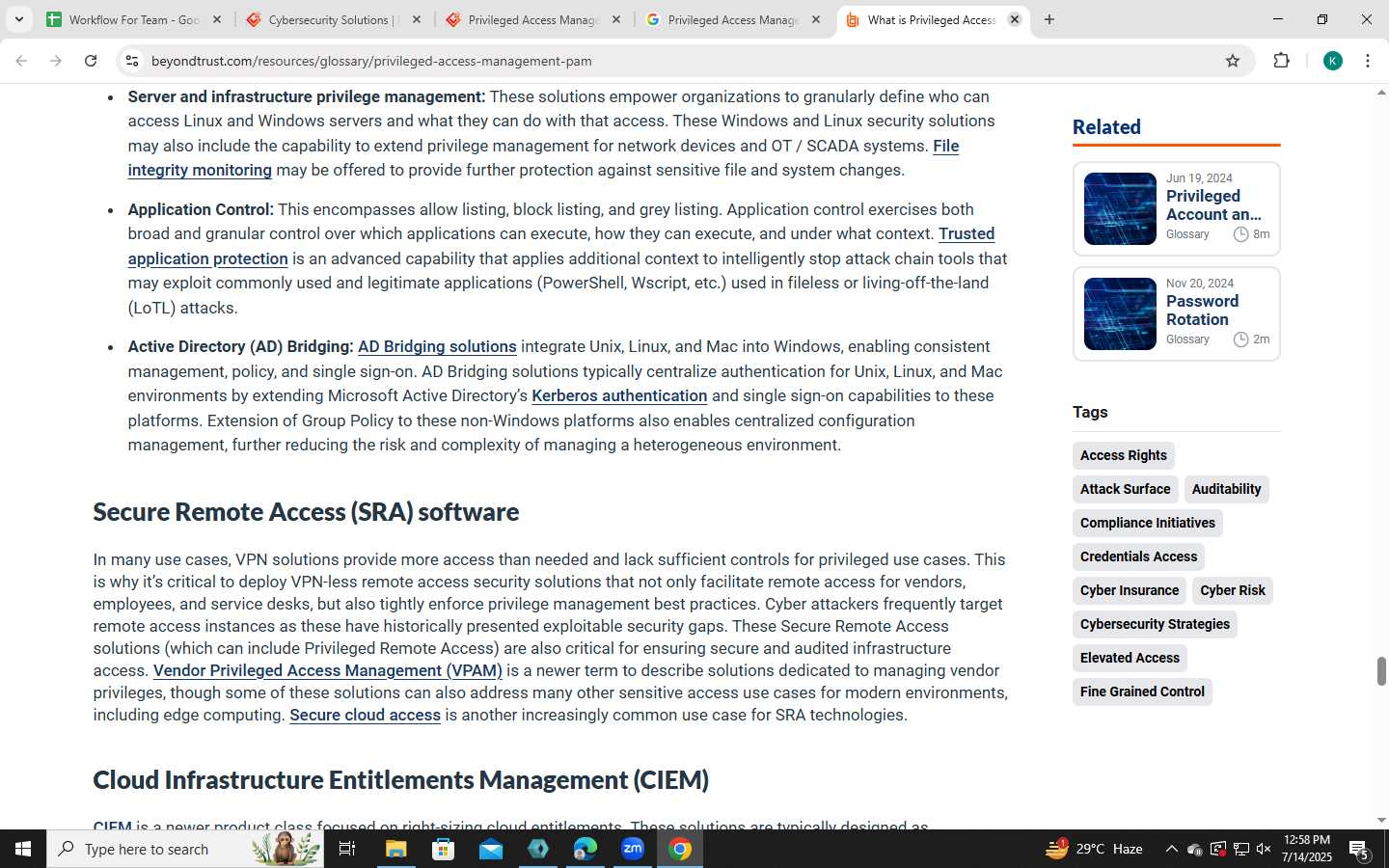1389x868 pixels.
Task: Select the Fine Grained Control tag
Action: [1142, 692]
